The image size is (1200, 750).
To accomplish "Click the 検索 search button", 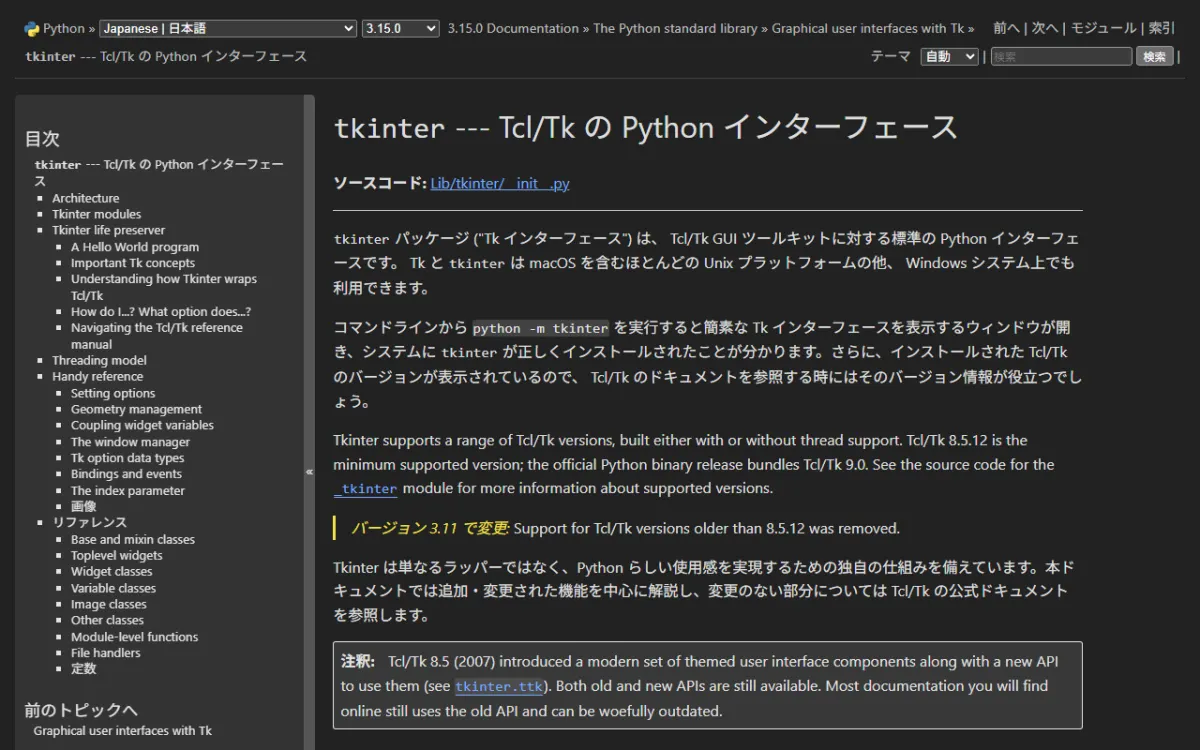I will pos(1154,56).
